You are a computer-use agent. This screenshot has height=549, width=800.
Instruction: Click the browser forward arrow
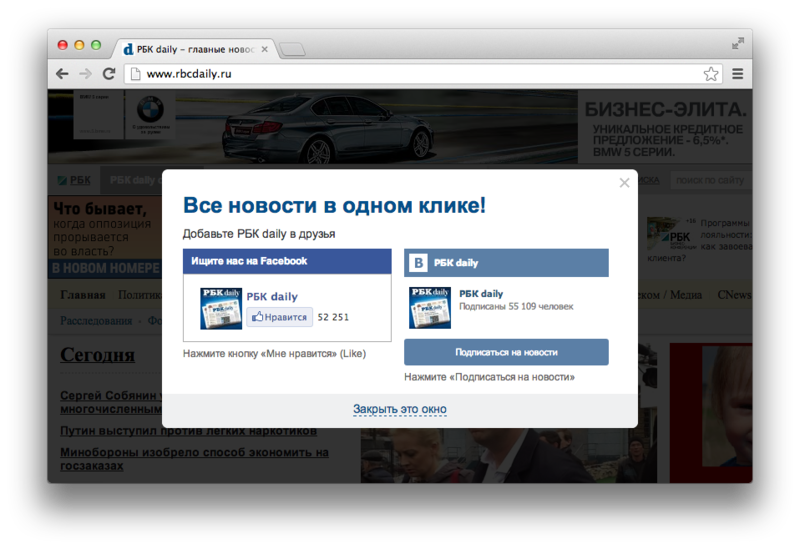pyautogui.click(x=85, y=74)
